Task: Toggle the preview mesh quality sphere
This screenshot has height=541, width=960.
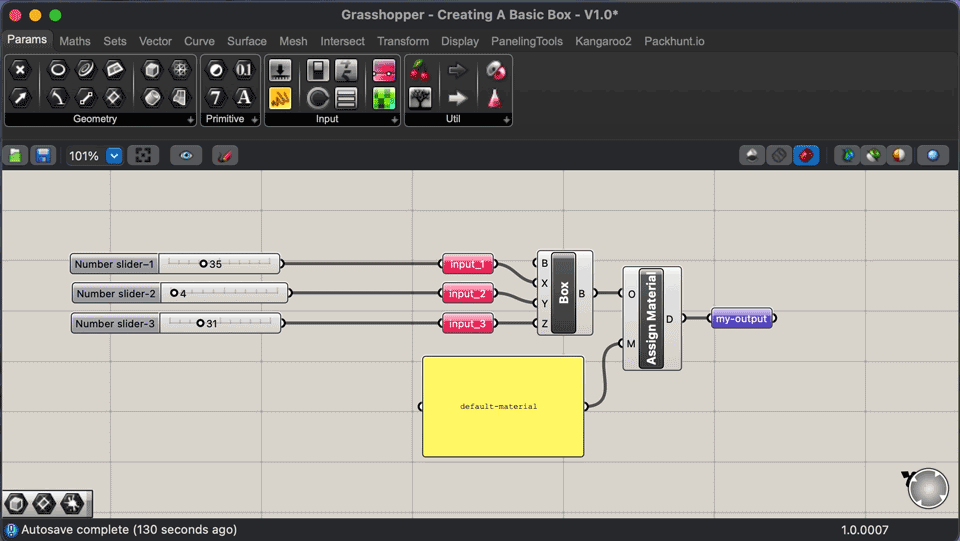Action: pos(899,155)
